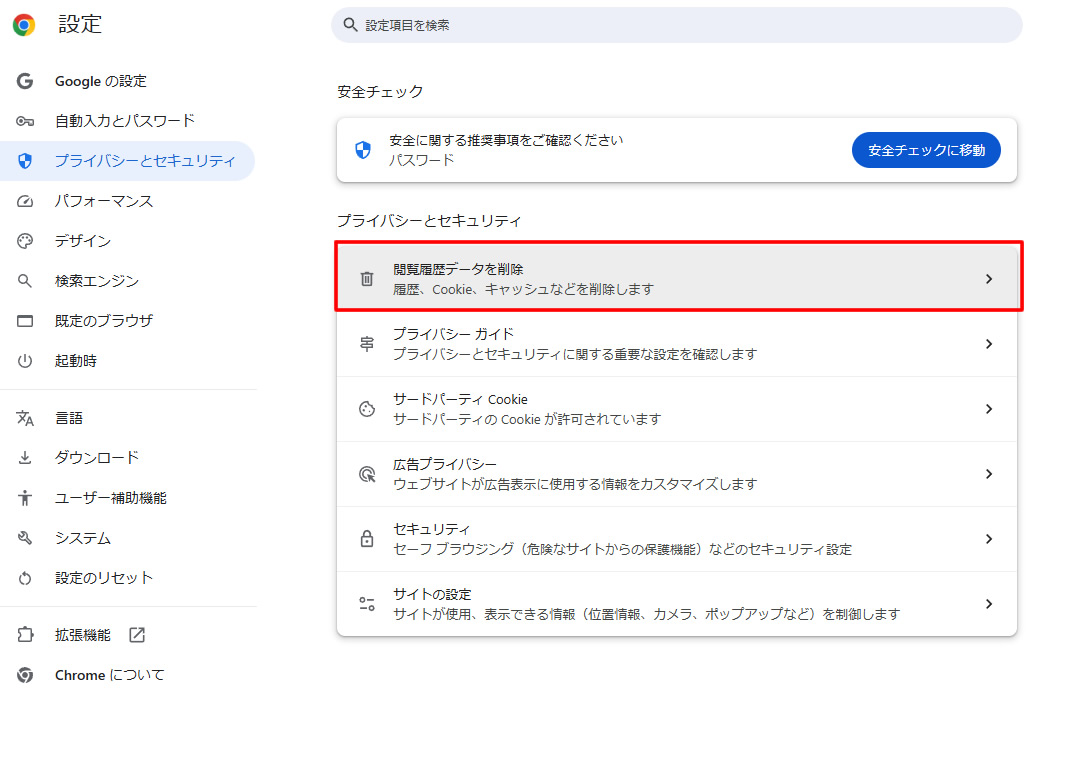Image resolution: width=1066 pixels, height=780 pixels.
Task: Click the blue shield icon in 安全チェック
Action: [363, 150]
